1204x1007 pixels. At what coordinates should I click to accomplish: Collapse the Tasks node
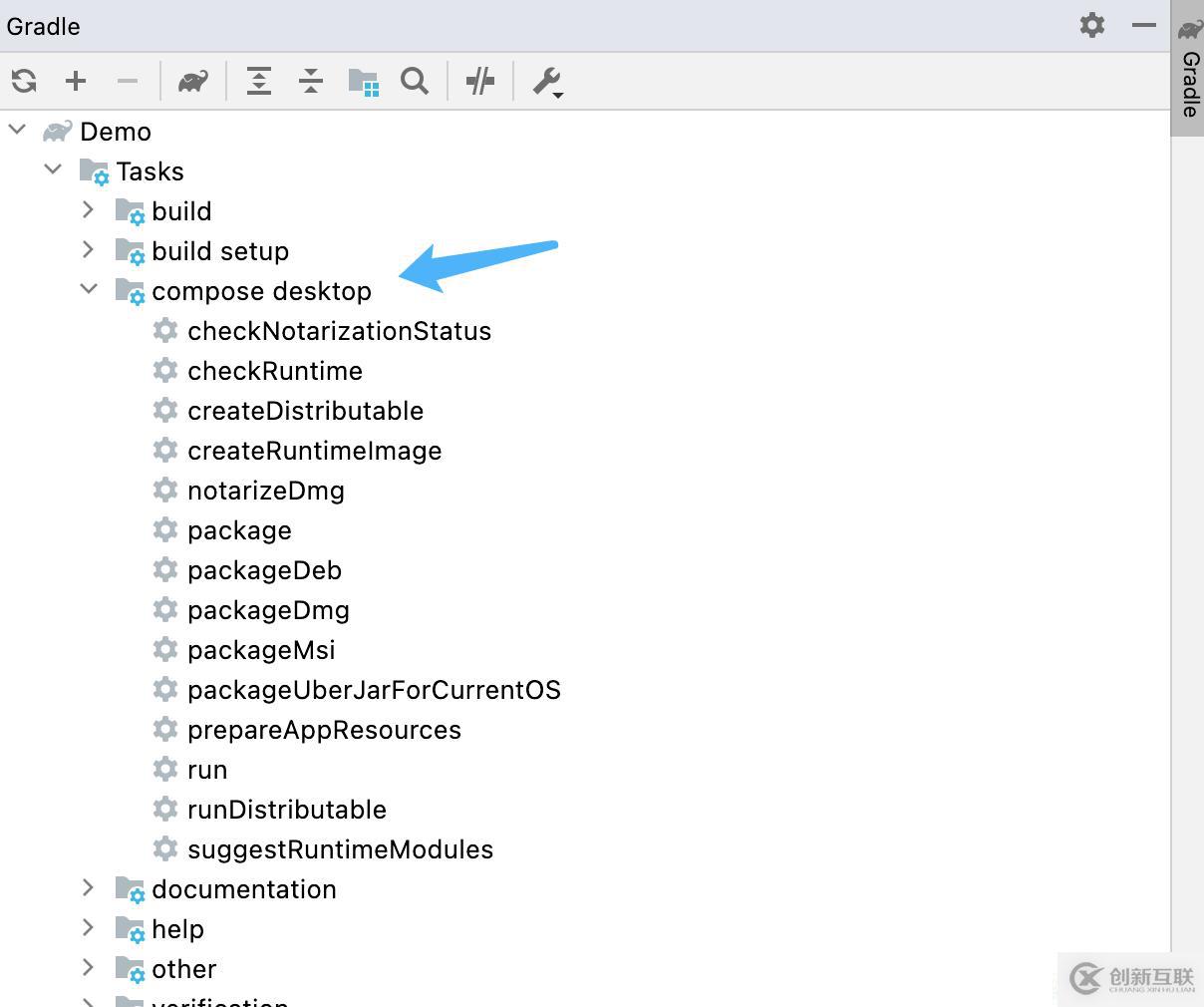[x=53, y=169]
